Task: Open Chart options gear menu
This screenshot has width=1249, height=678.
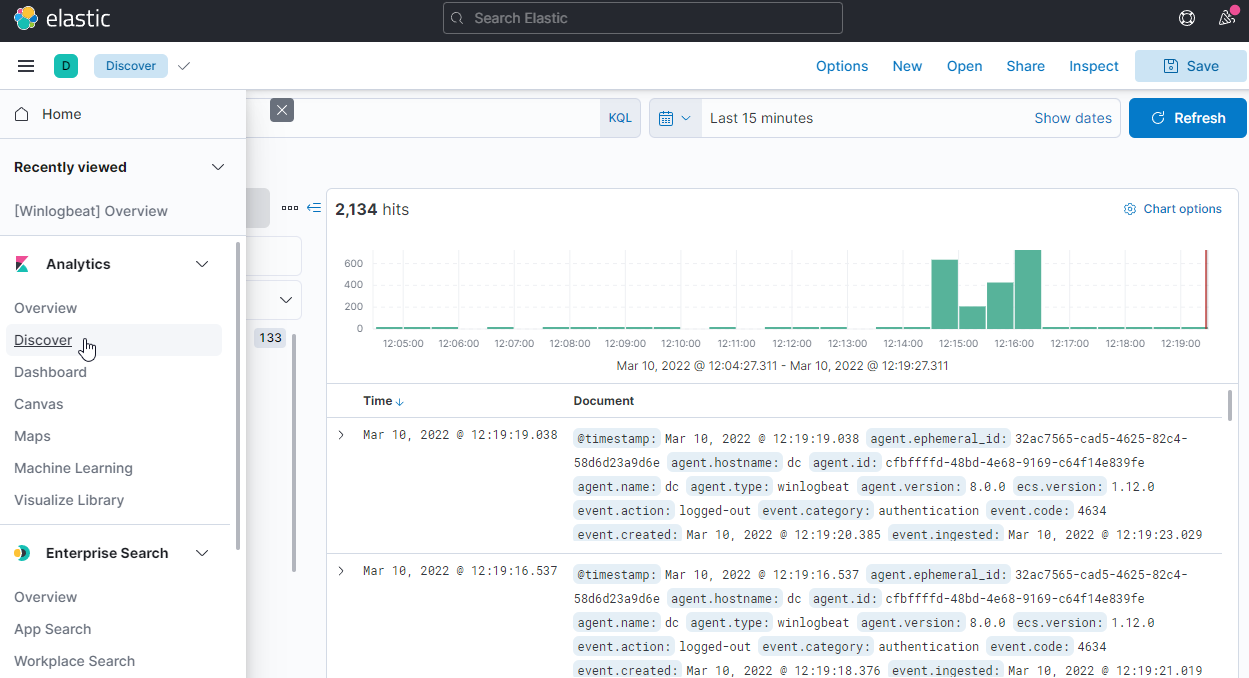Action: point(1172,209)
